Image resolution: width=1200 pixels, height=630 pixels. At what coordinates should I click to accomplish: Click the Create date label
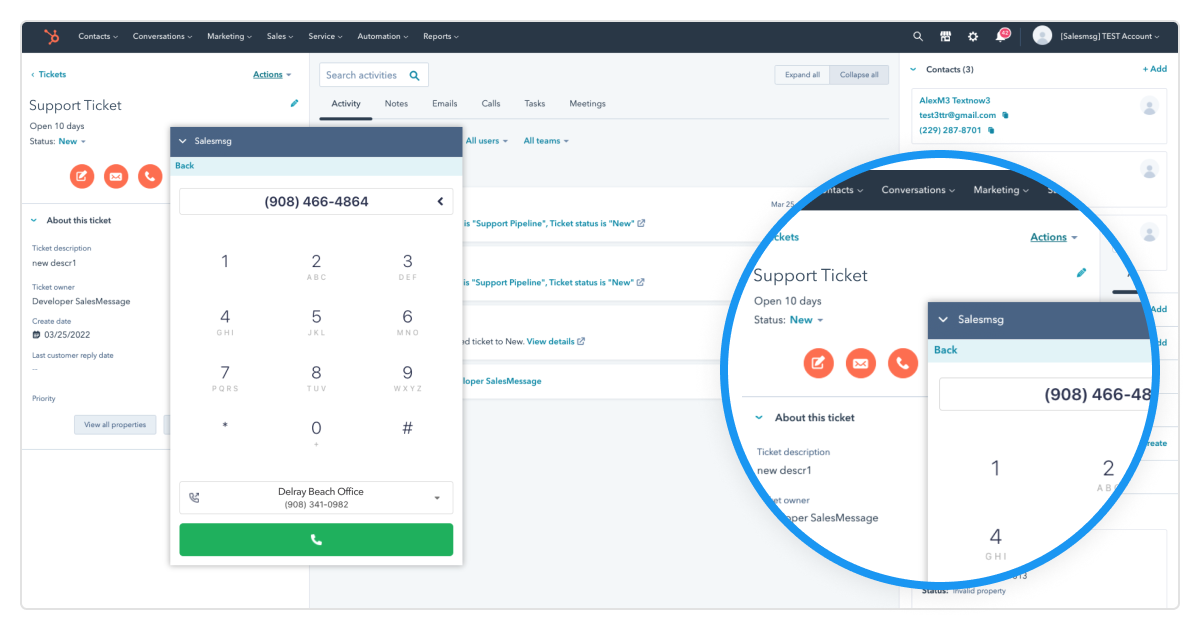tap(50, 321)
